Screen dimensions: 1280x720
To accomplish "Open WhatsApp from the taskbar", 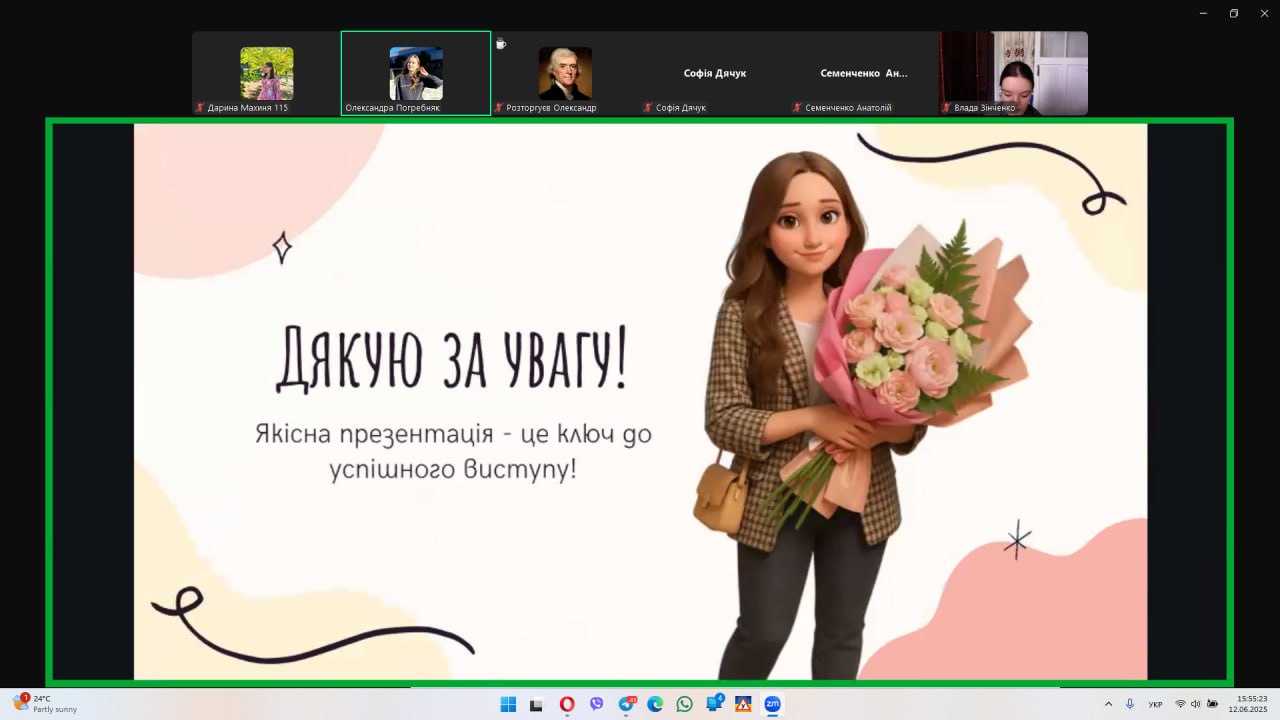I will coord(684,704).
